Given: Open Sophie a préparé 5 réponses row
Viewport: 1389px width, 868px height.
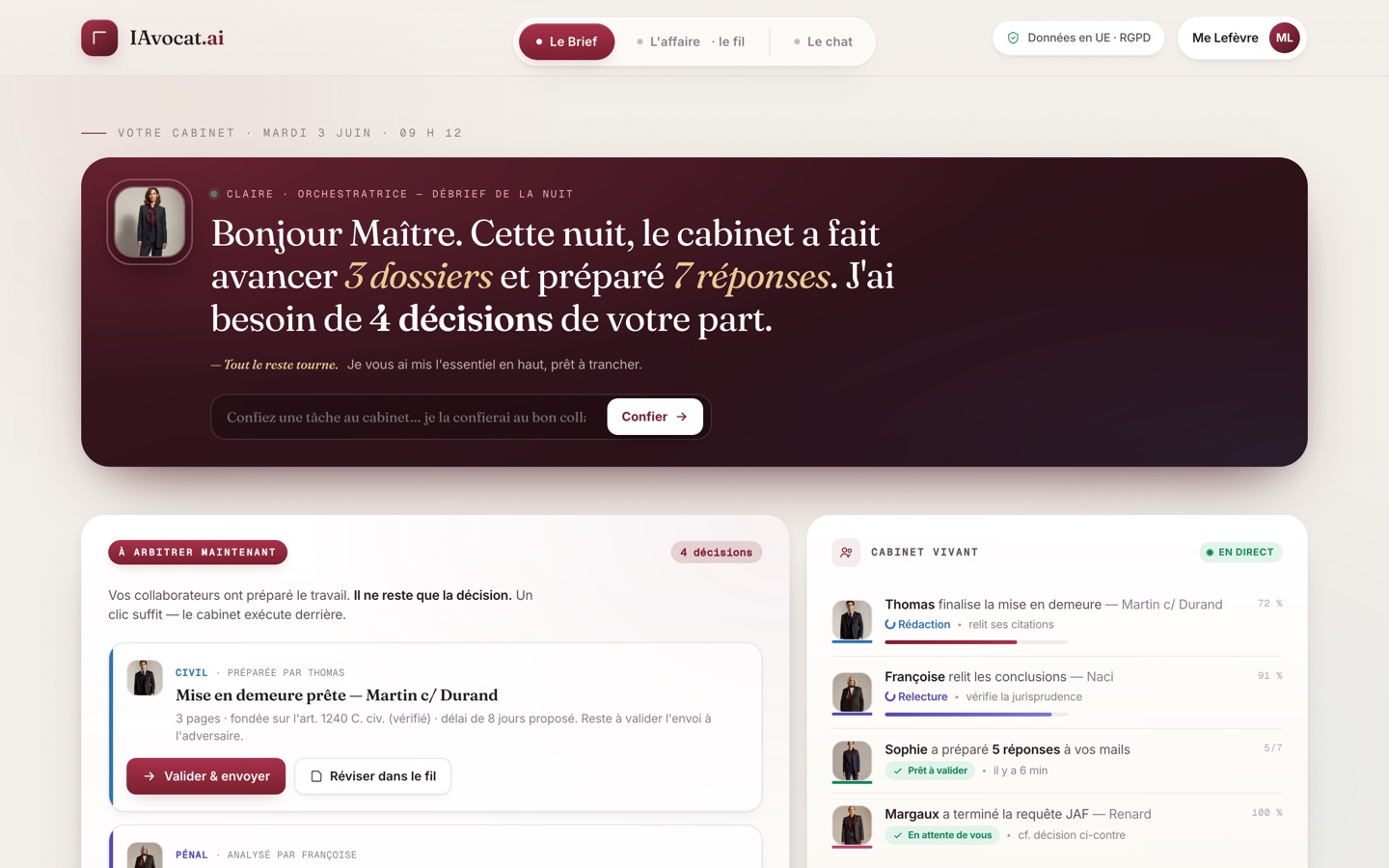Looking at the screenshot, I should pos(1057,760).
